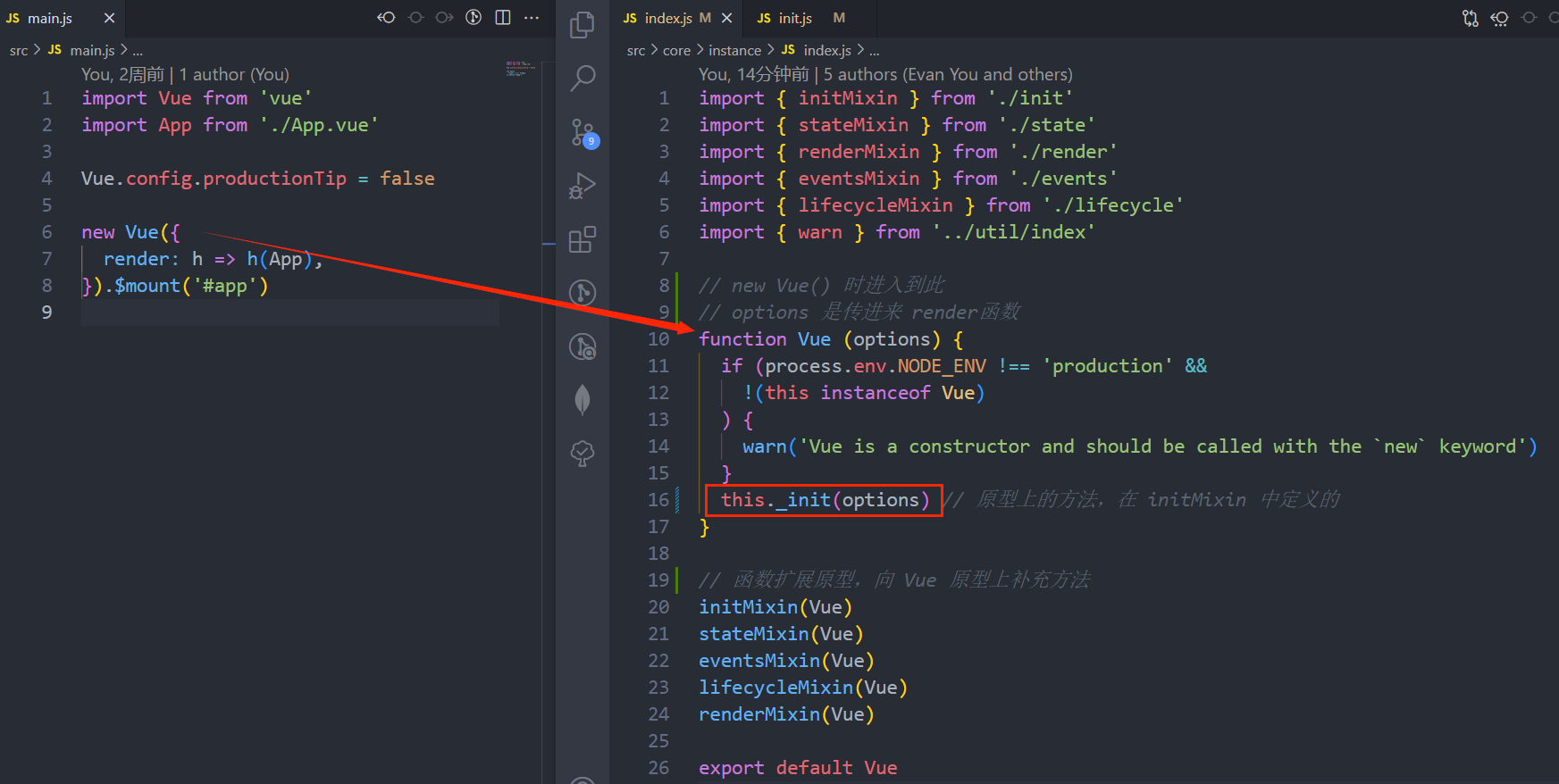The height and width of the screenshot is (784, 1559).
Task: Click 'core' breadcrumb folder
Action: click(x=676, y=51)
